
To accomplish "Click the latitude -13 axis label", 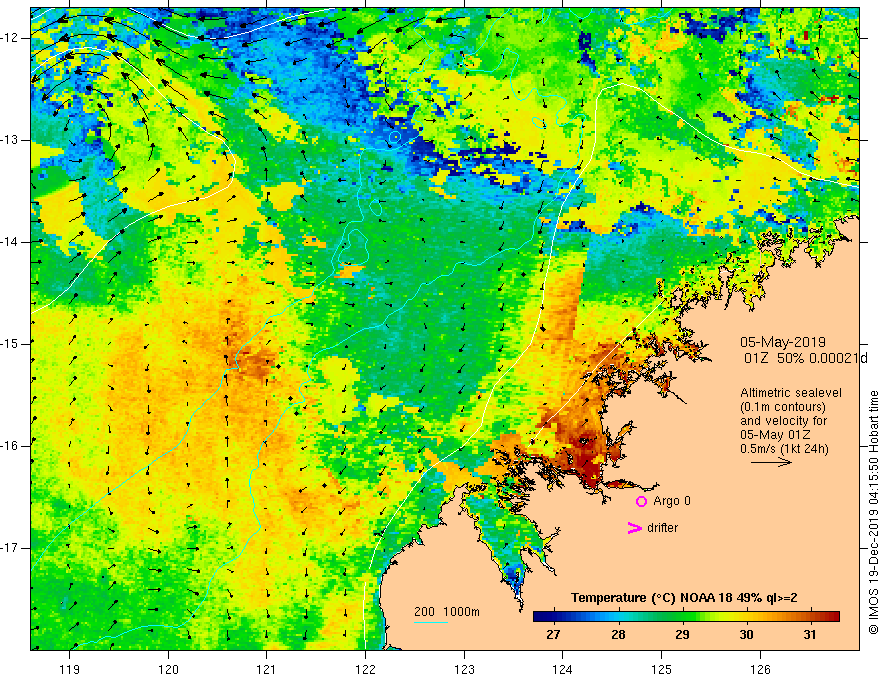I will pyautogui.click(x=10, y=140).
